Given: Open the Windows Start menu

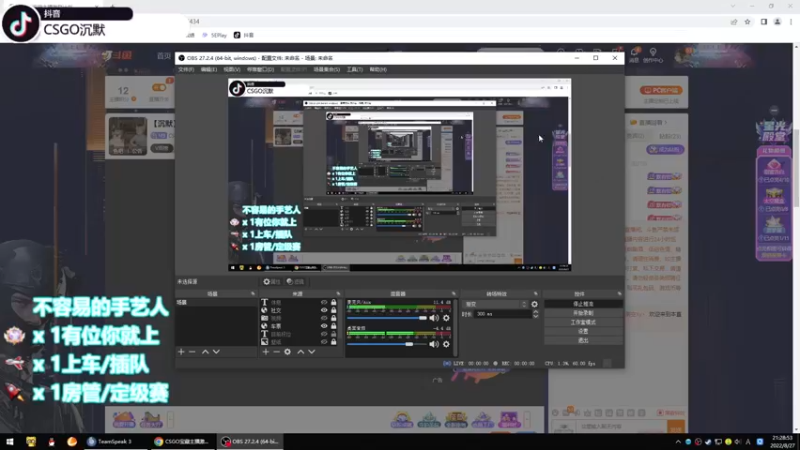Looking at the screenshot, I should (x=10, y=441).
